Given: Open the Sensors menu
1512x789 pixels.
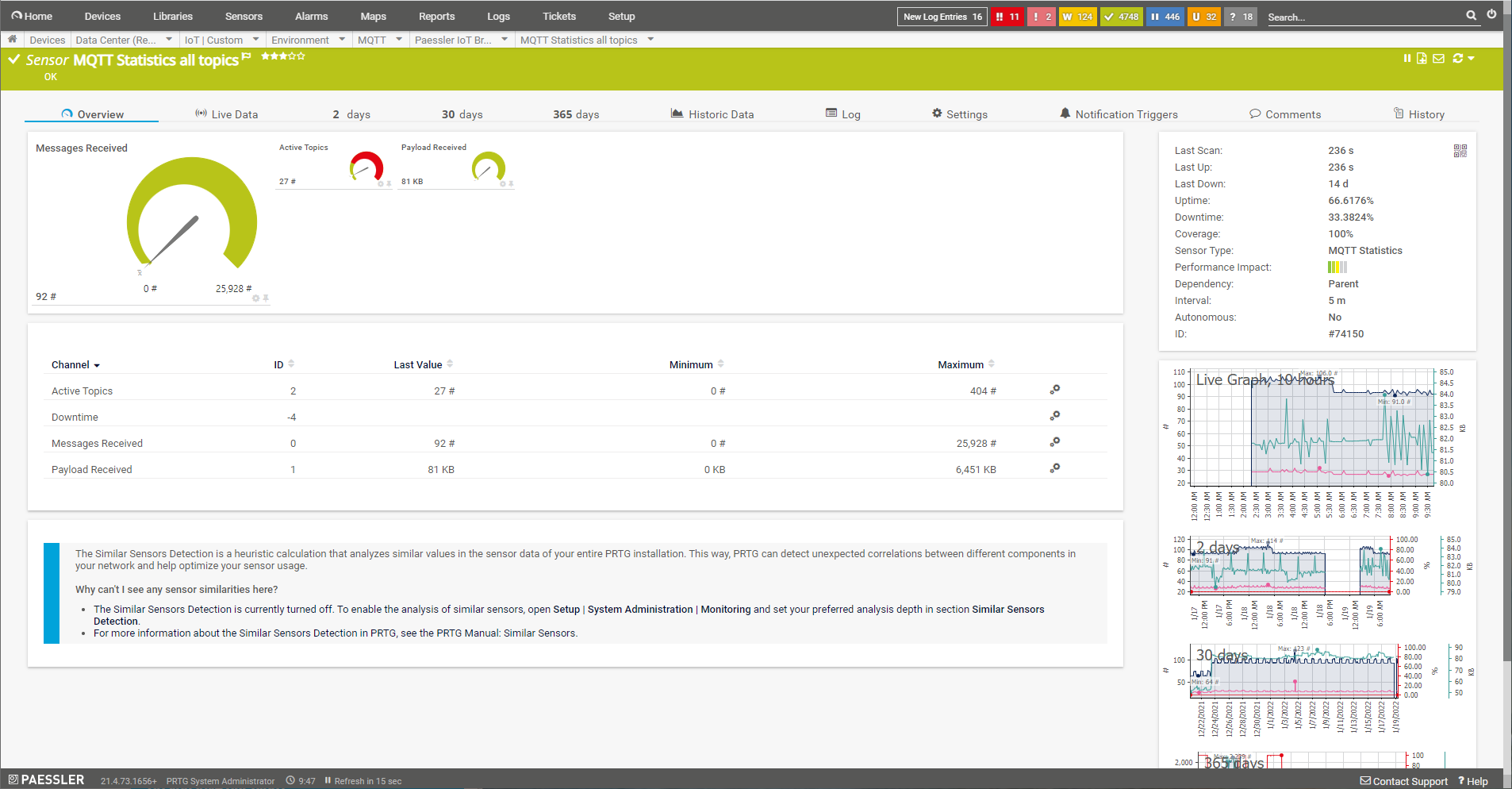Looking at the screenshot, I should click(x=244, y=16).
